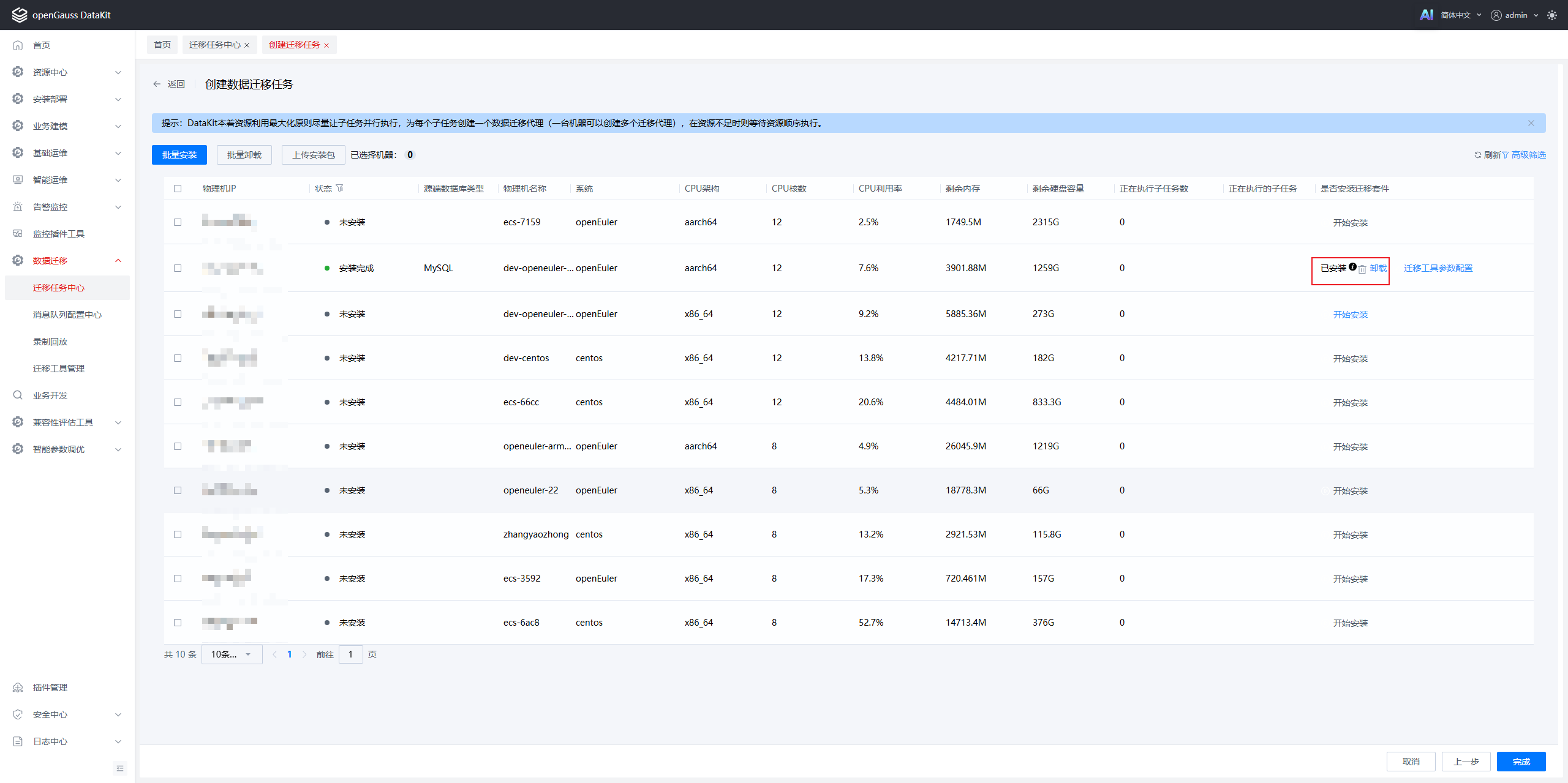Tick the checkbox for the dev-centos row
This screenshot has height=783, width=1568.
178,358
